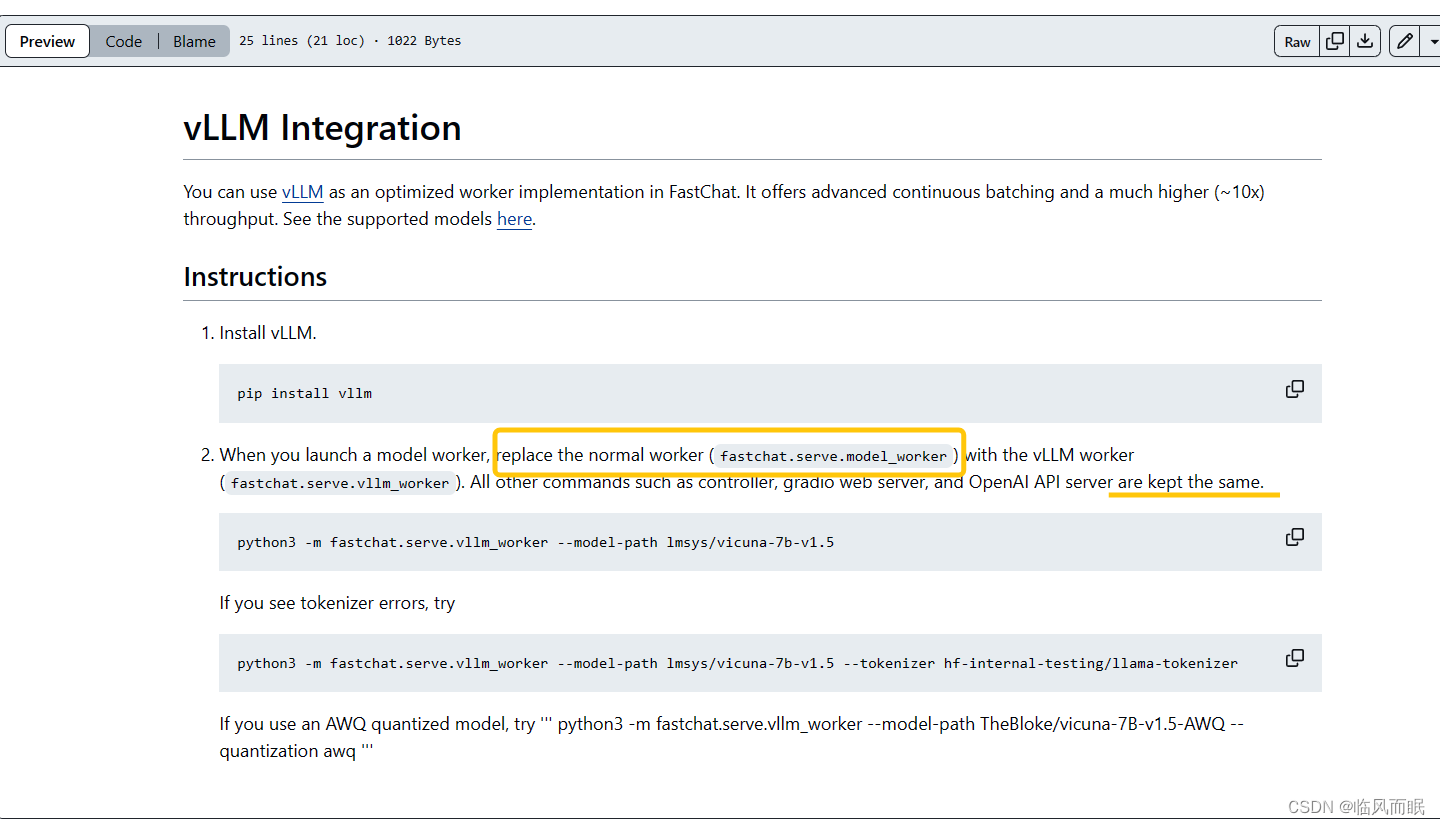Copy the vllm_worker vicuna-7b-v1.5 command

click(x=1294, y=537)
